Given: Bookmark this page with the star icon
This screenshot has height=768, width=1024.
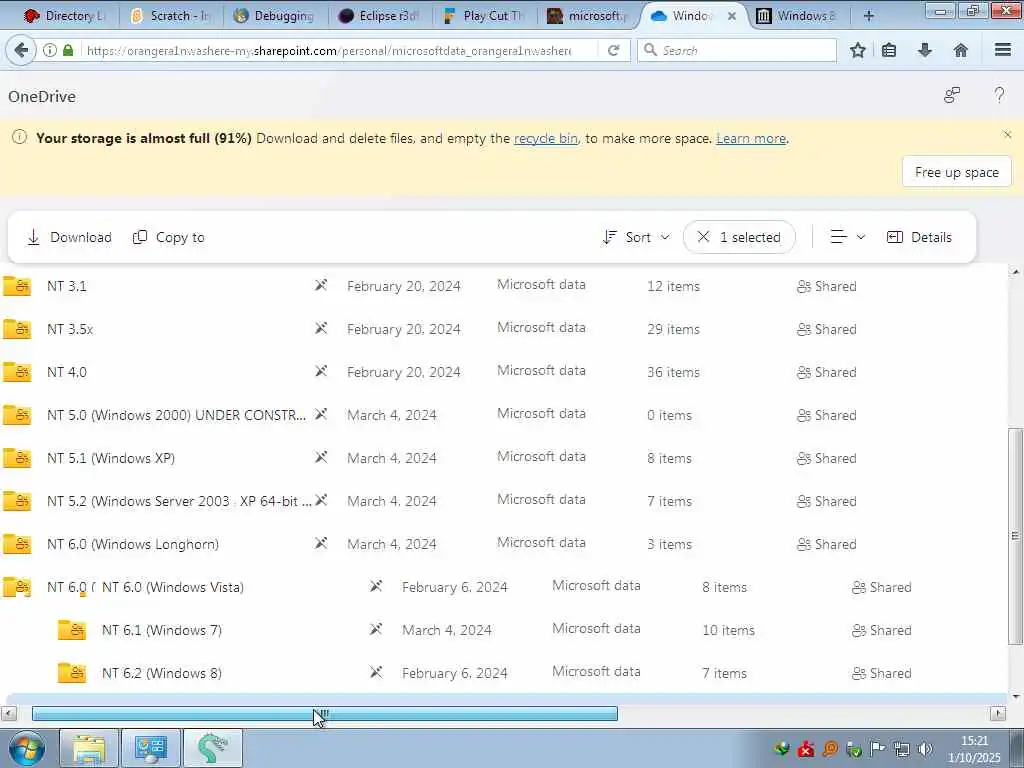Looking at the screenshot, I should pyautogui.click(x=857, y=50).
